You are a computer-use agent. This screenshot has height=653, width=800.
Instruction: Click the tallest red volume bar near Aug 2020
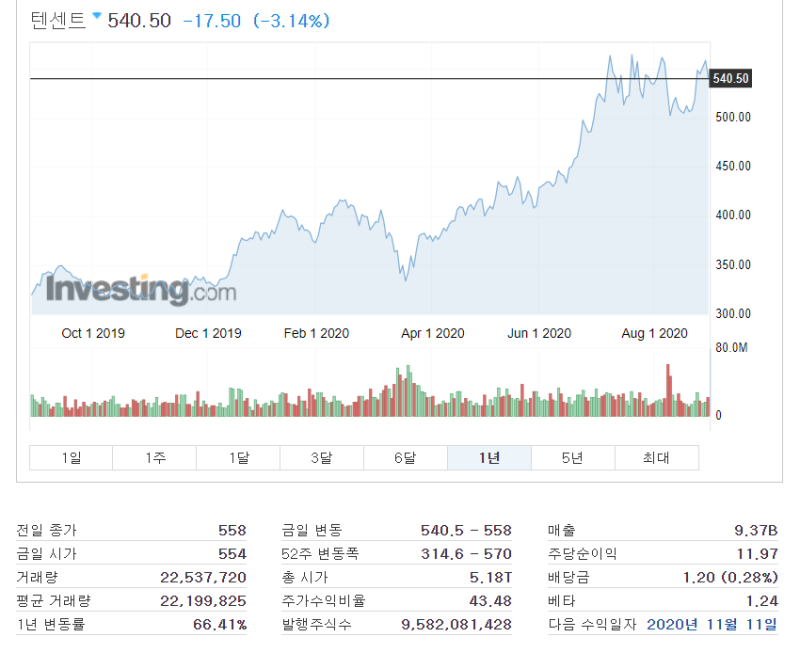[668, 390]
